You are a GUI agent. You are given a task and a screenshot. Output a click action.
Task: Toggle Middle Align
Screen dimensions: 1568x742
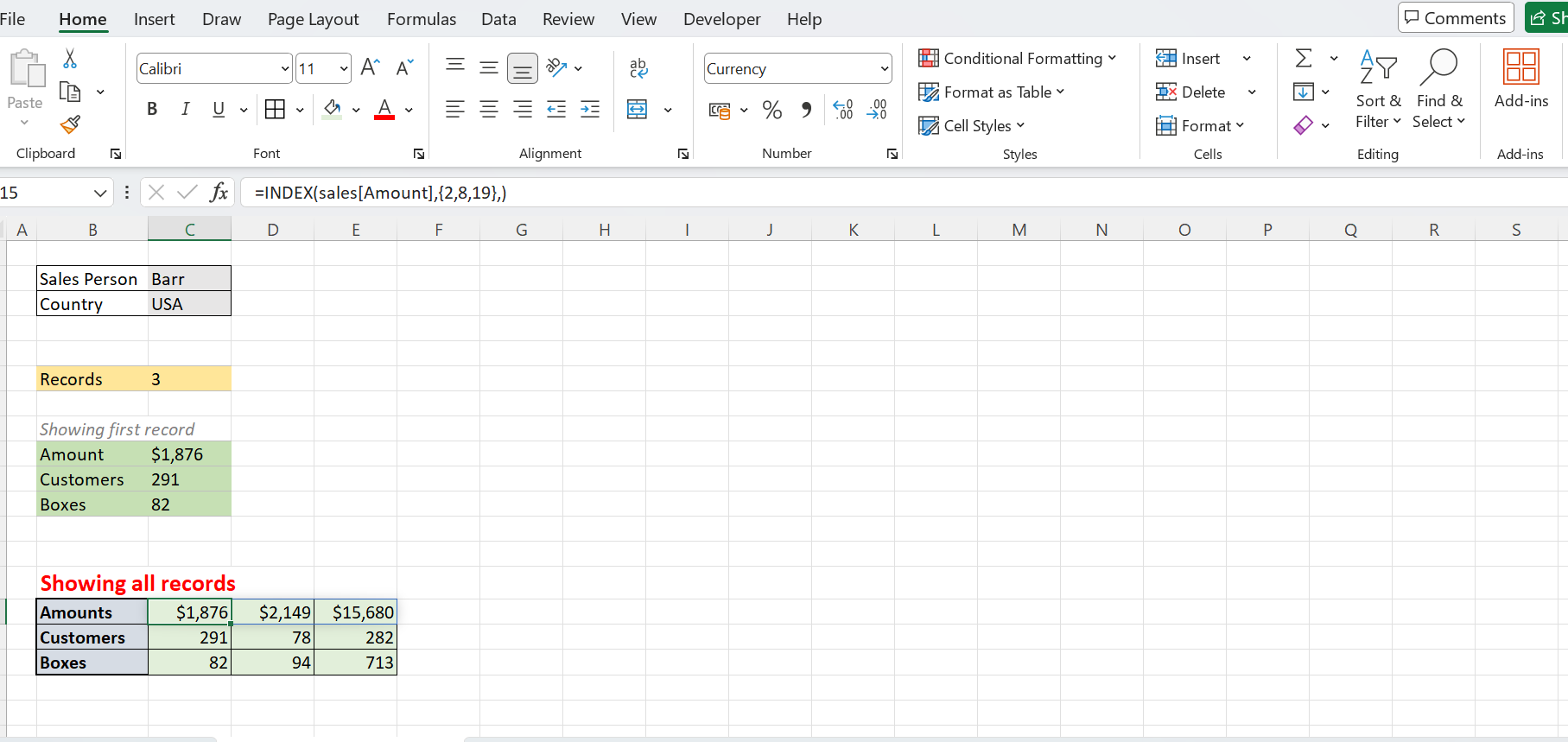[x=489, y=67]
